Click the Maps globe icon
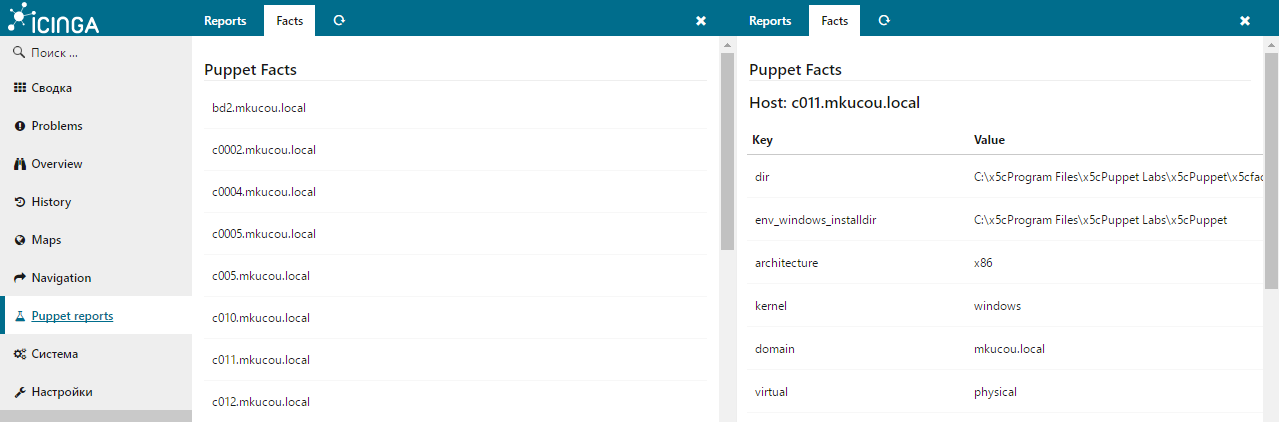The height and width of the screenshot is (422, 1279). coord(19,240)
